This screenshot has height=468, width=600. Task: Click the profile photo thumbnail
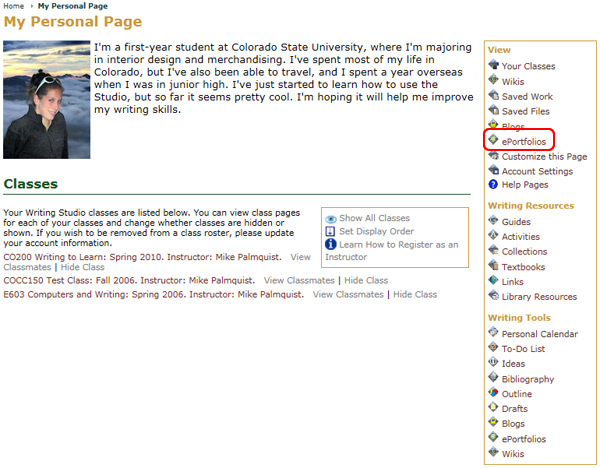[x=47, y=100]
